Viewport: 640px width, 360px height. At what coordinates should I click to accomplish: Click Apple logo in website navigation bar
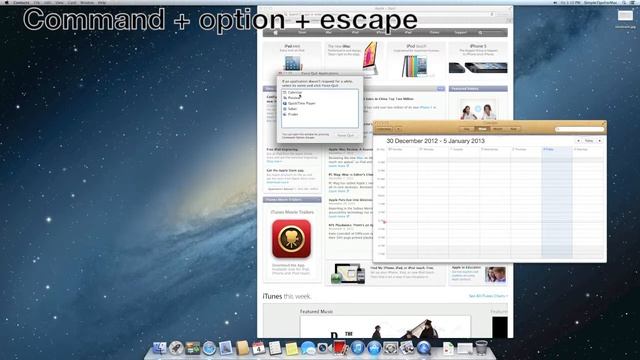tap(276, 32)
